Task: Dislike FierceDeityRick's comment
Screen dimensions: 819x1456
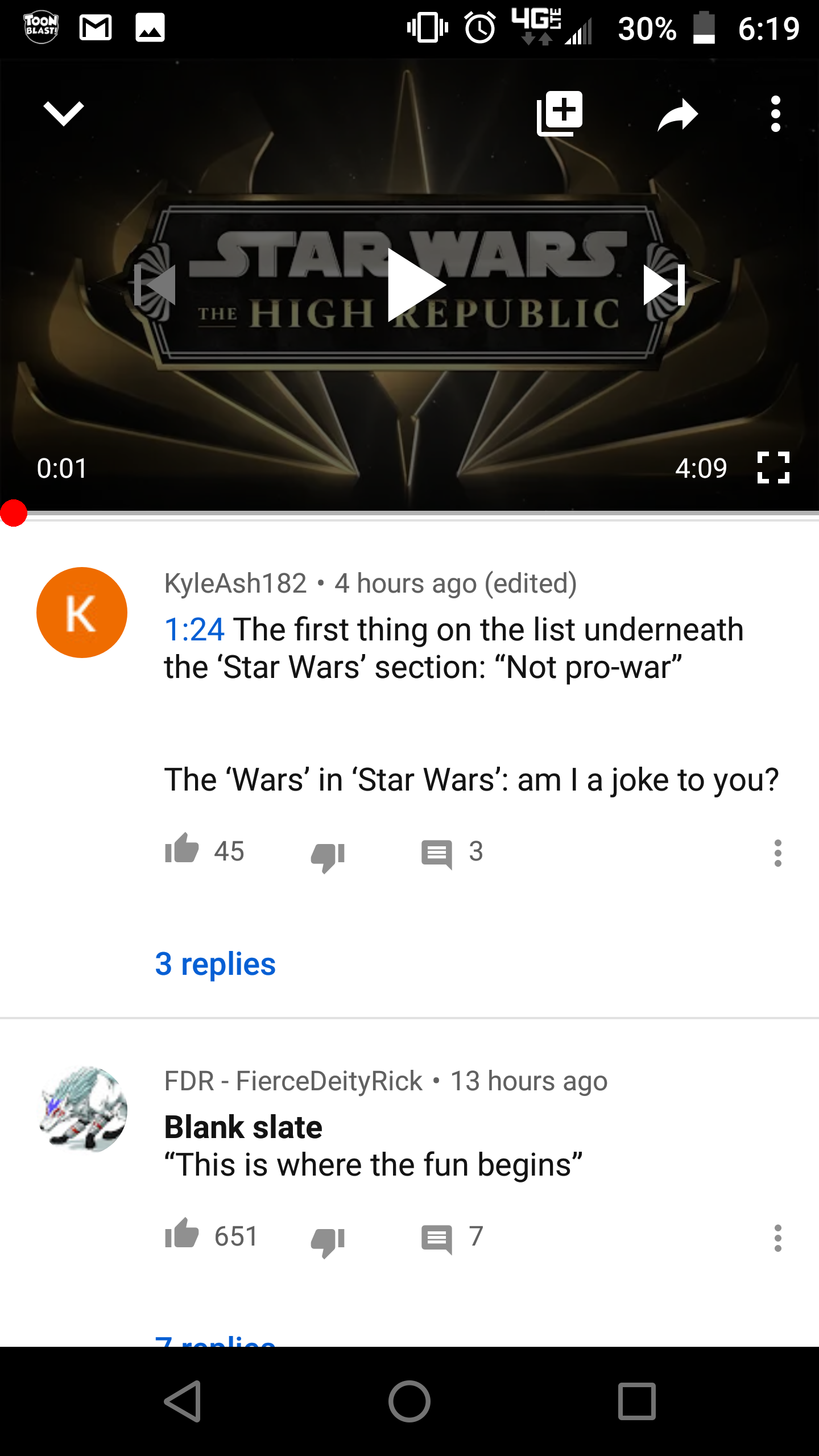Action: pyautogui.click(x=328, y=1241)
